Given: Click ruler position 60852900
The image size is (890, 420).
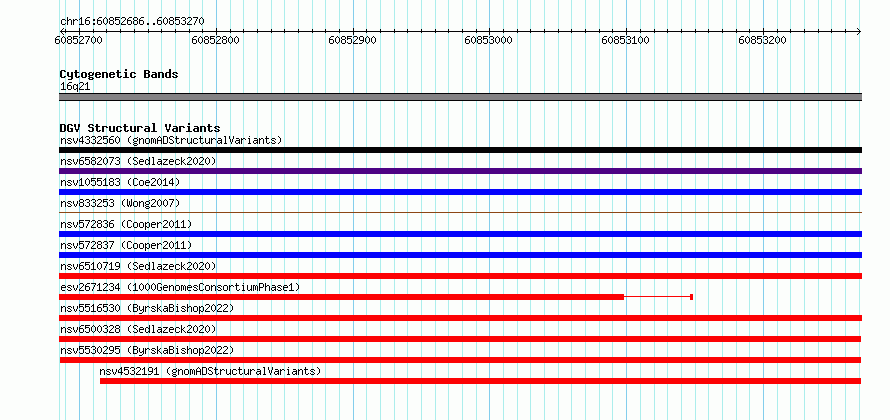Looking at the screenshot, I should tap(352, 40).
